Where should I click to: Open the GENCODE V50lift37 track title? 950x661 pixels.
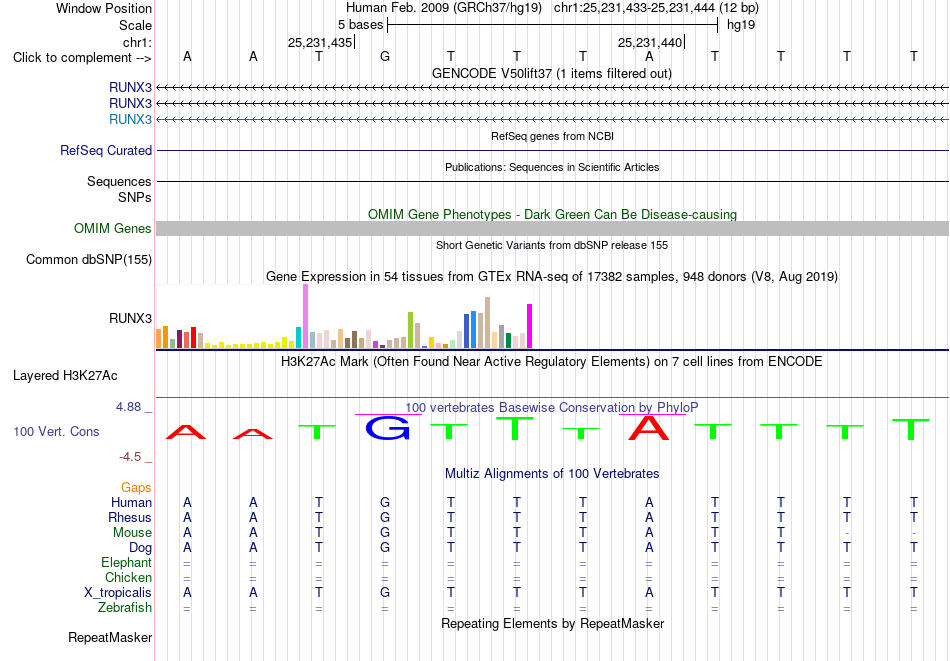coord(552,73)
